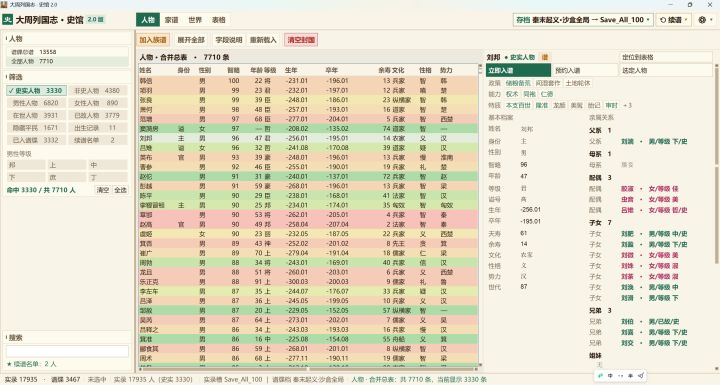The width and height of the screenshot is (720, 385).
Task: Toggle the 出生记录 11 filter
Action: [98, 128]
